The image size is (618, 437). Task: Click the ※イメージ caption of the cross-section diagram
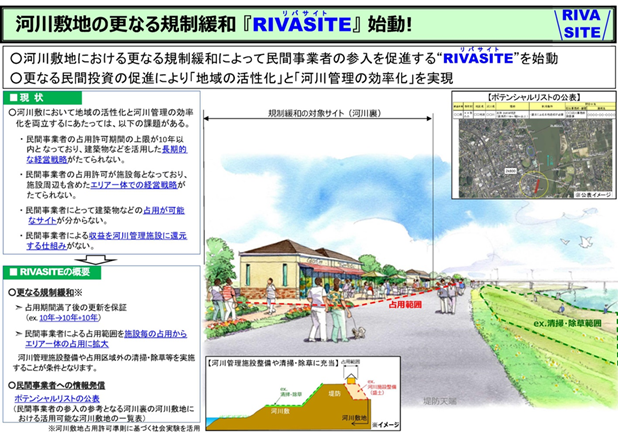pos(385,425)
